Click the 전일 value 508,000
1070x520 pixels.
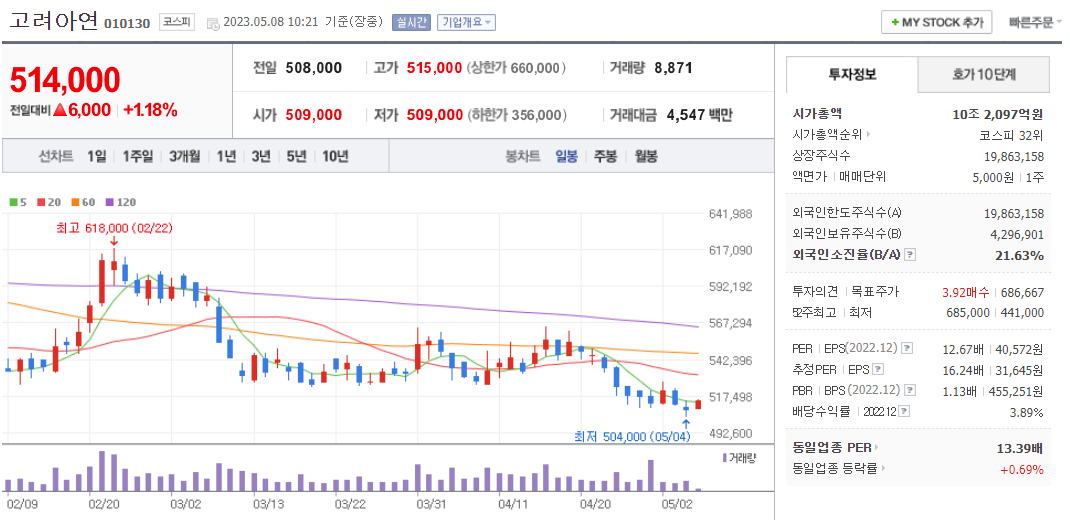314,68
